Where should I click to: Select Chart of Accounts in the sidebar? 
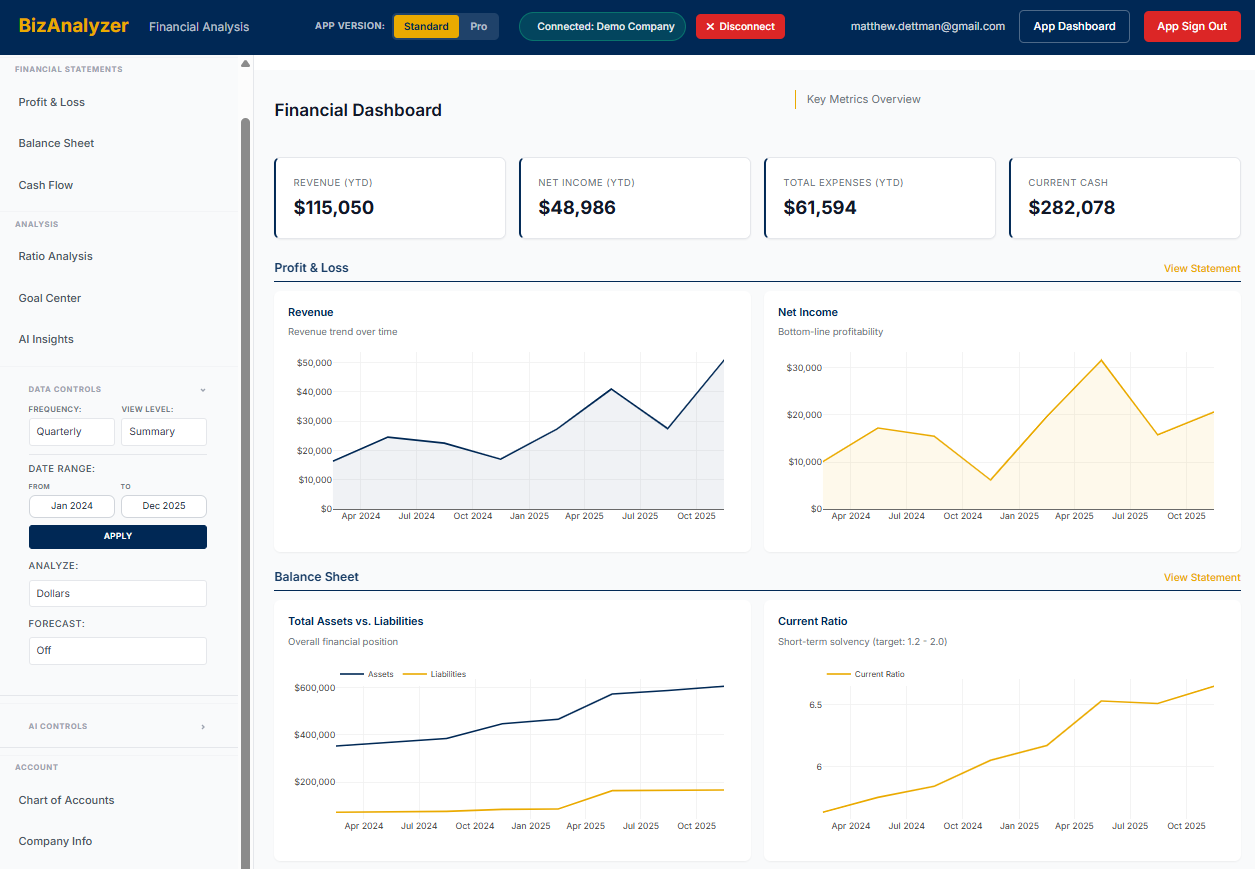(66, 800)
